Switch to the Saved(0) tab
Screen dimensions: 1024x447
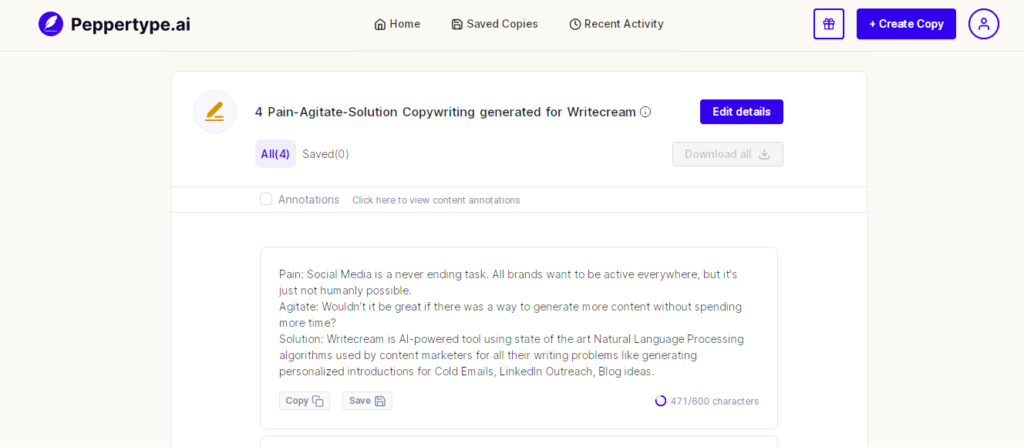[325, 154]
